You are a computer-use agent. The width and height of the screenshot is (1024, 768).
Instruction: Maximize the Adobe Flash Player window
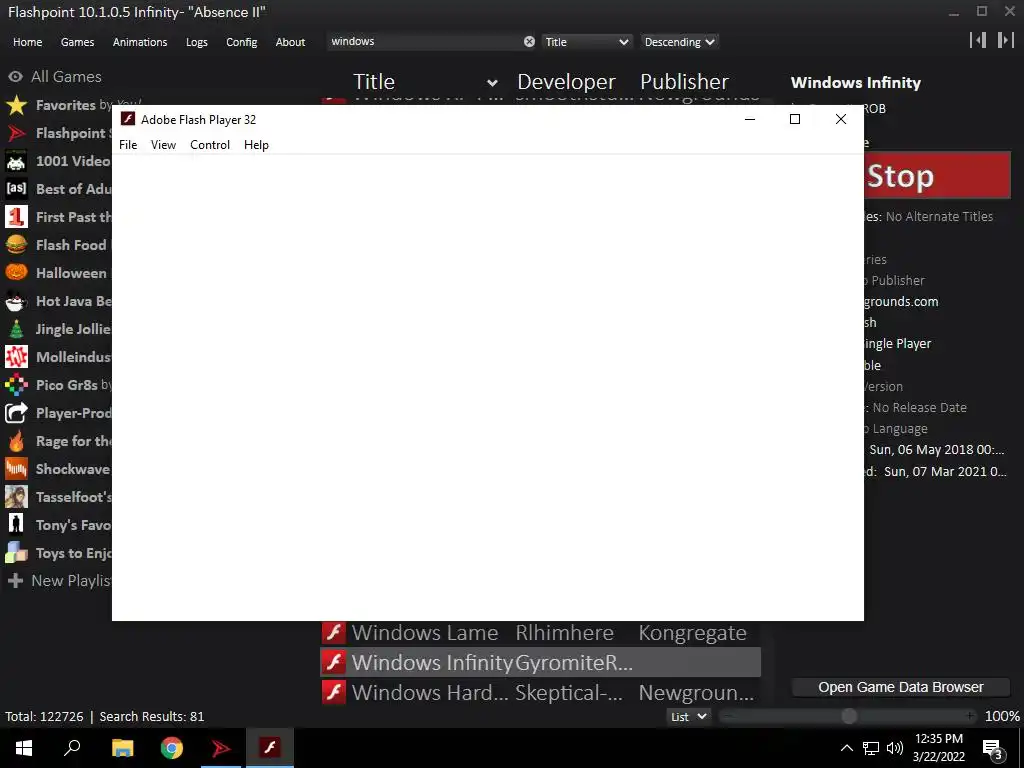(x=795, y=119)
